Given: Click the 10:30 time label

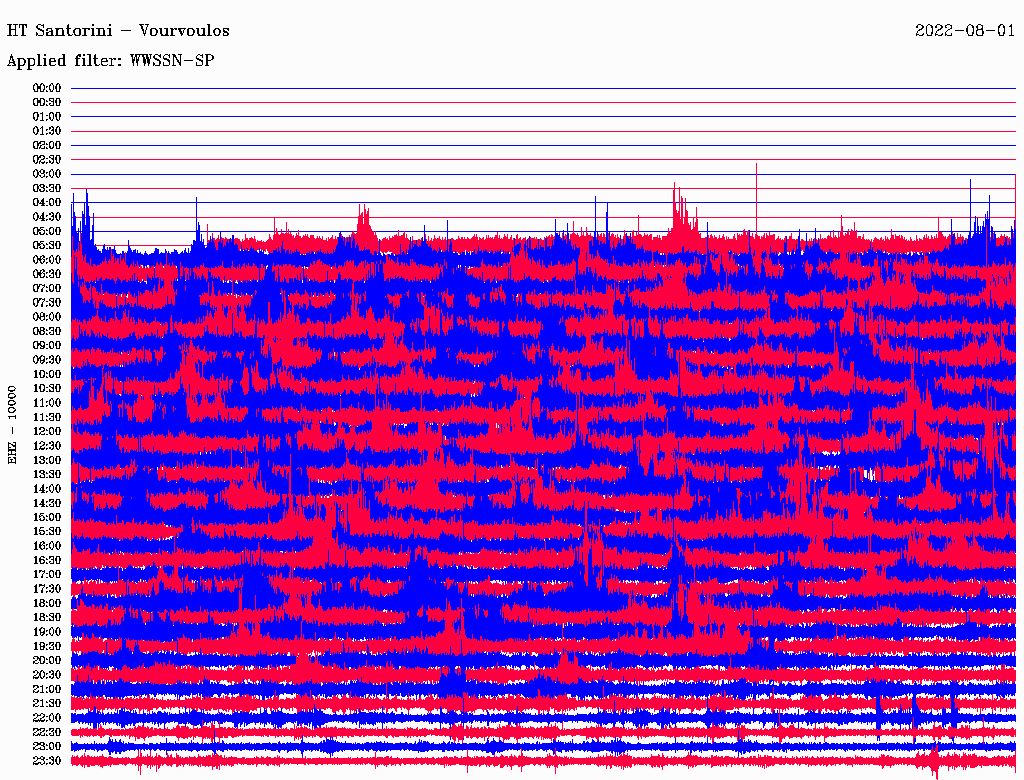Looking at the screenshot, I should tap(47, 388).
